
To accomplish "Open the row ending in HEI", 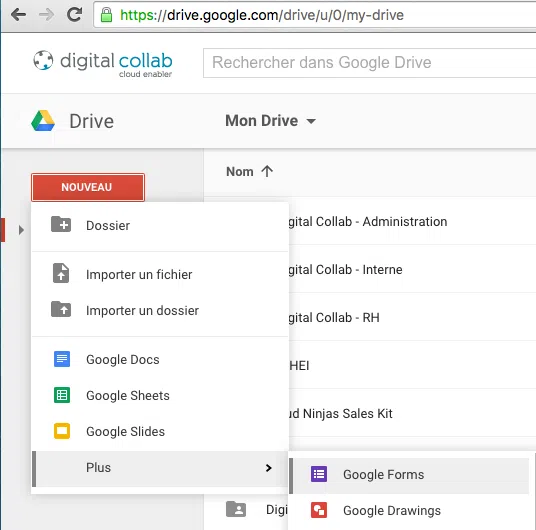I will coord(412,365).
